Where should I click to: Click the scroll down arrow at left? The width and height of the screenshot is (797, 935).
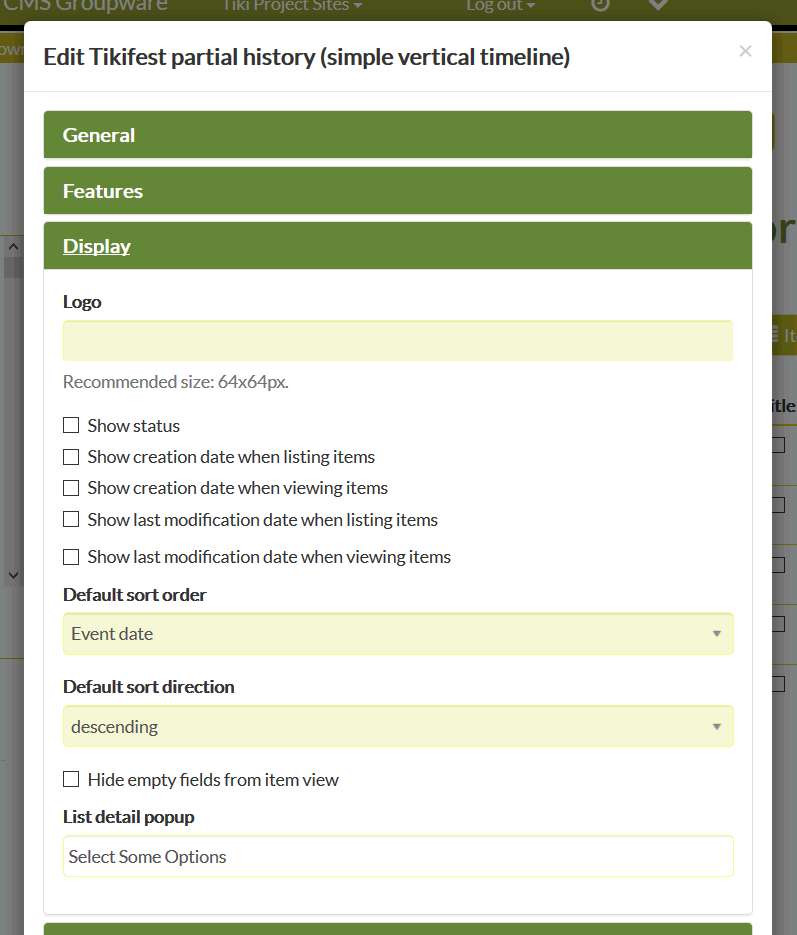(x=13, y=575)
